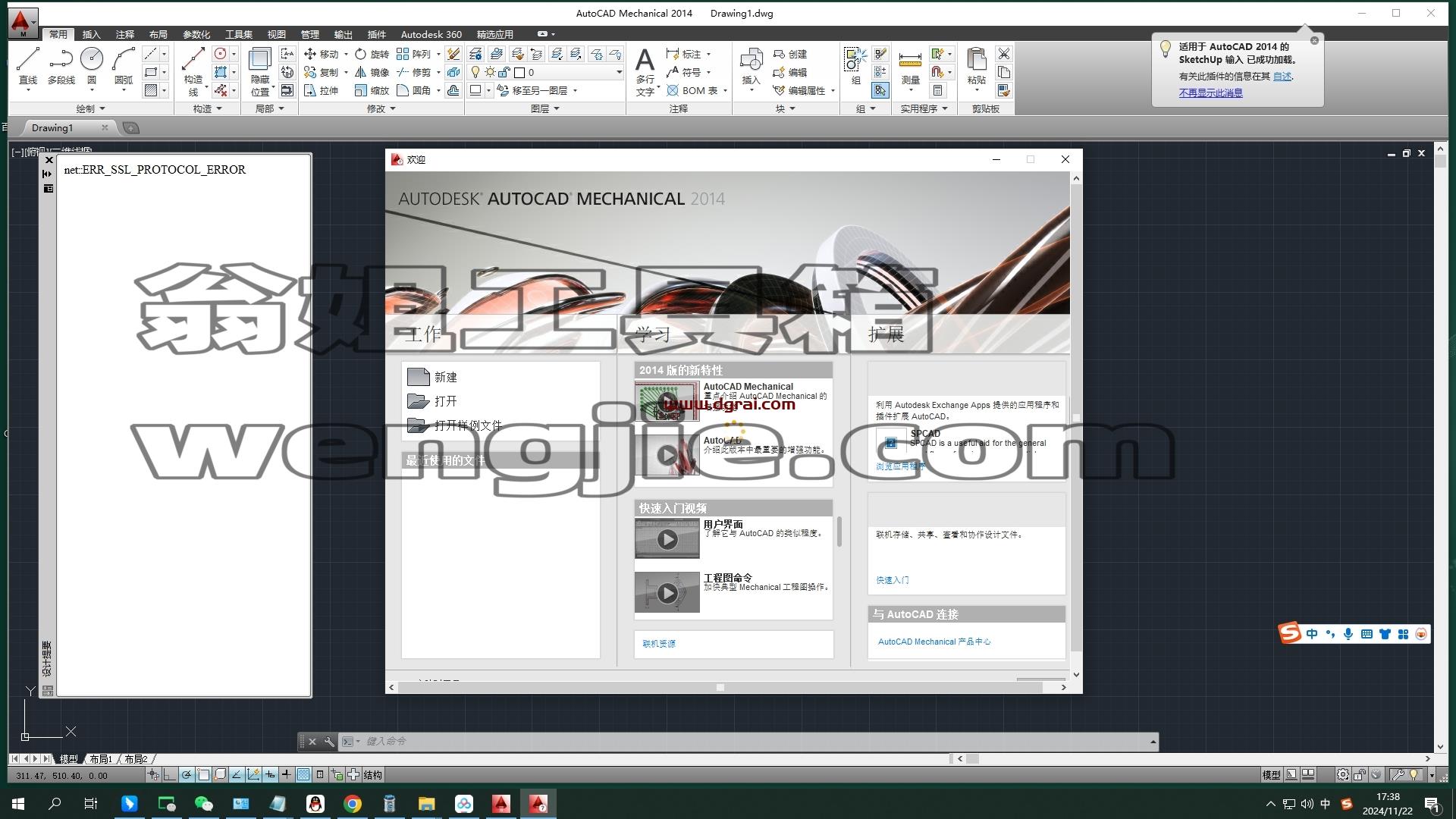Click the cut (scissors) clipboard icon
The height and width of the screenshot is (819, 1456).
click(1004, 54)
